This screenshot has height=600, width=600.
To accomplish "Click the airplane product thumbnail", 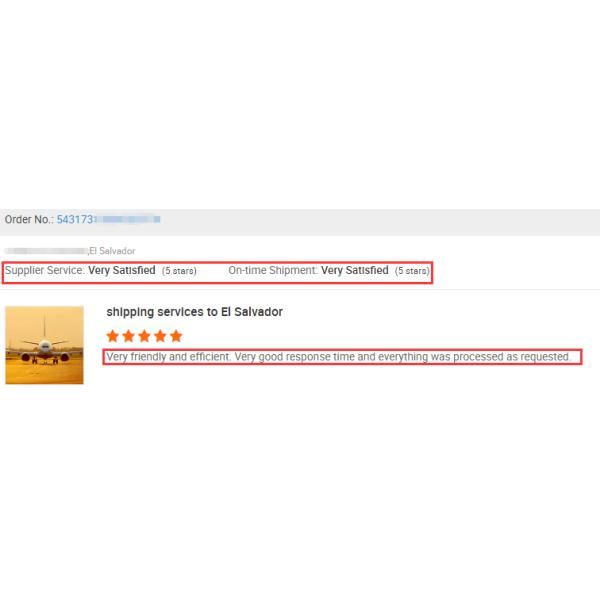I will pyautogui.click(x=44, y=345).
